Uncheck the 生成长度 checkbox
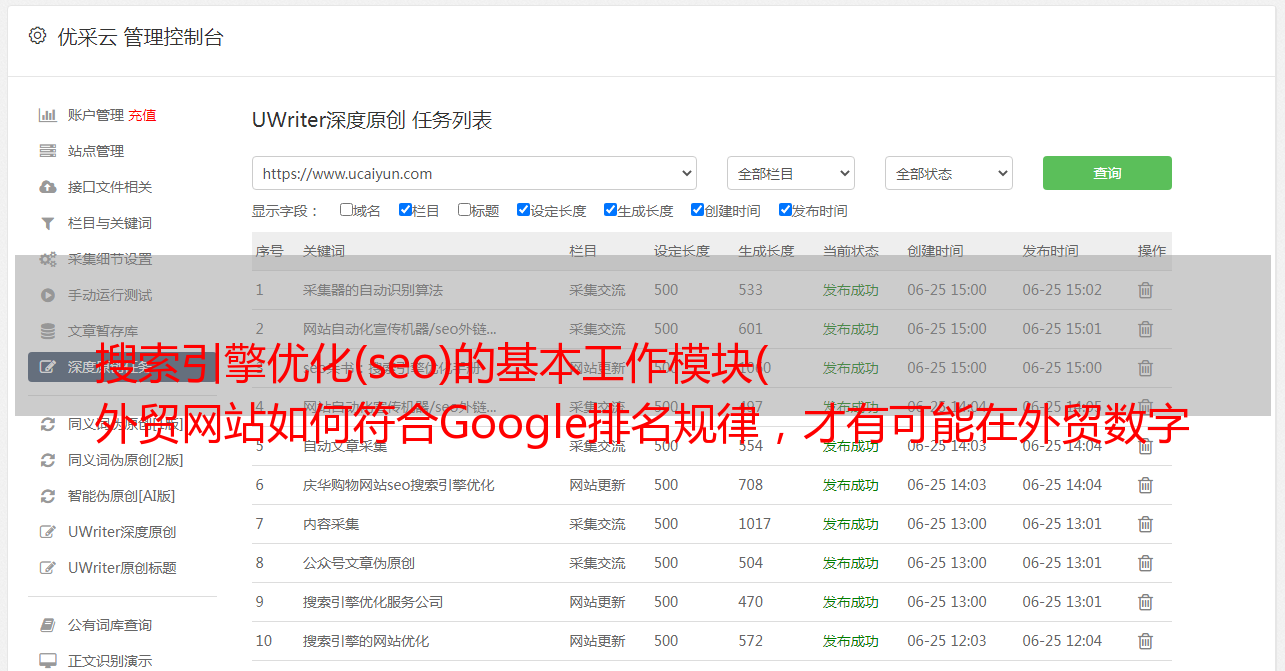 610,210
